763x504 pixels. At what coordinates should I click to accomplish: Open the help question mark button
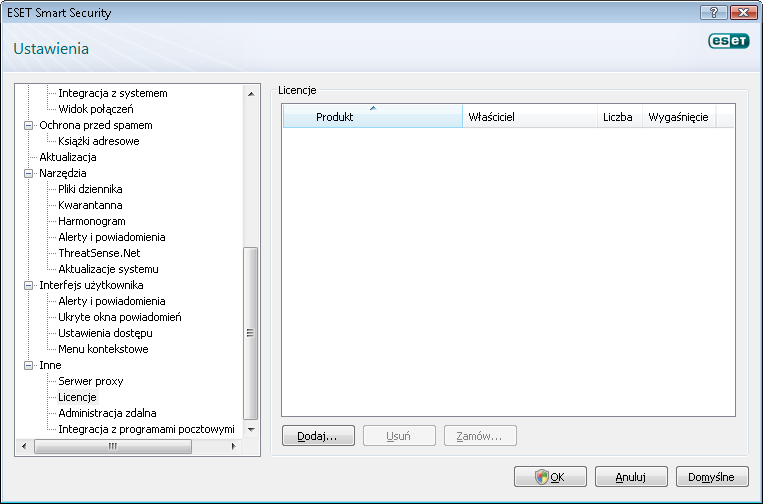click(714, 12)
